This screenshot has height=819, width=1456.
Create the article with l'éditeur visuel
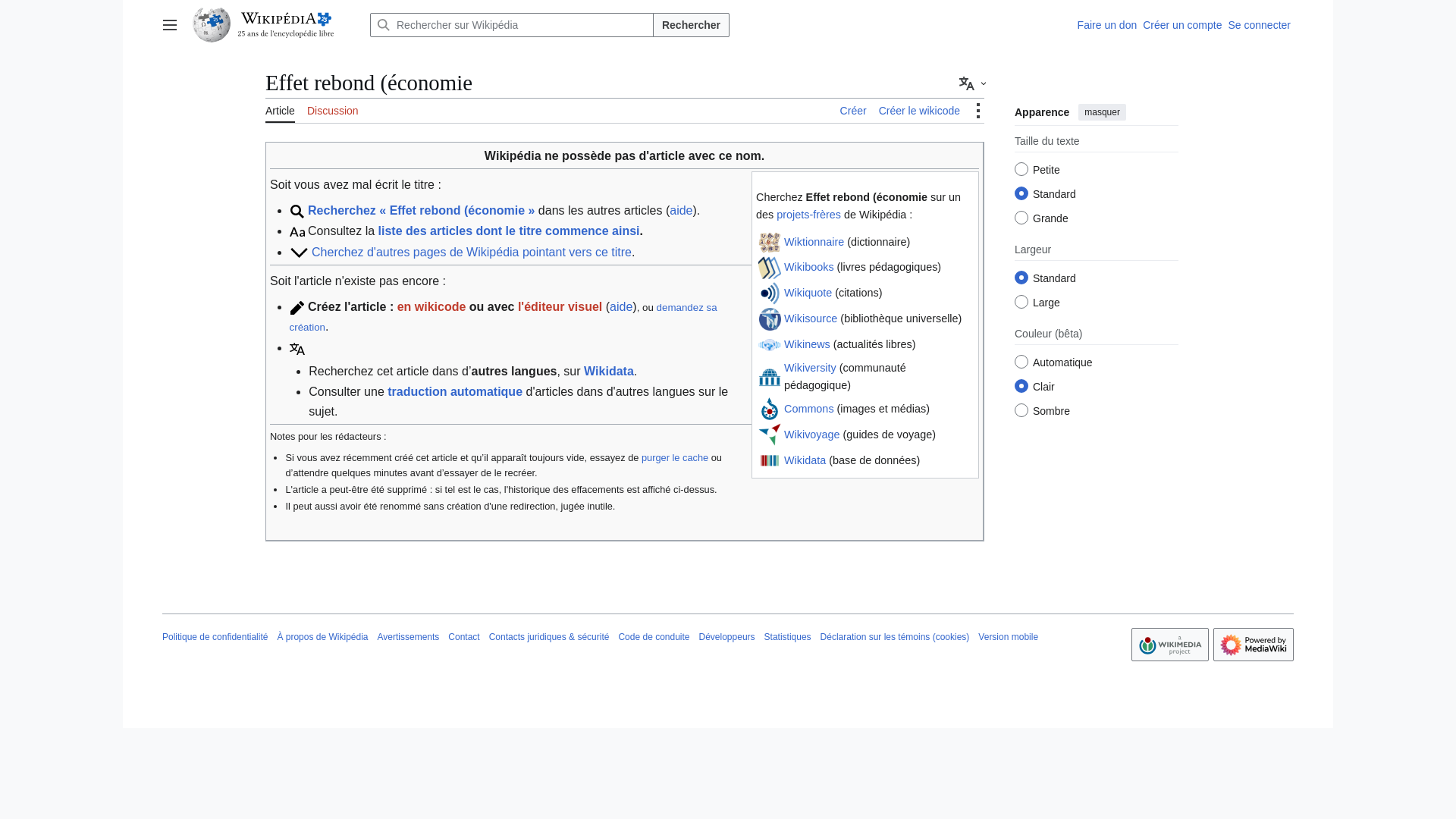coord(560,307)
